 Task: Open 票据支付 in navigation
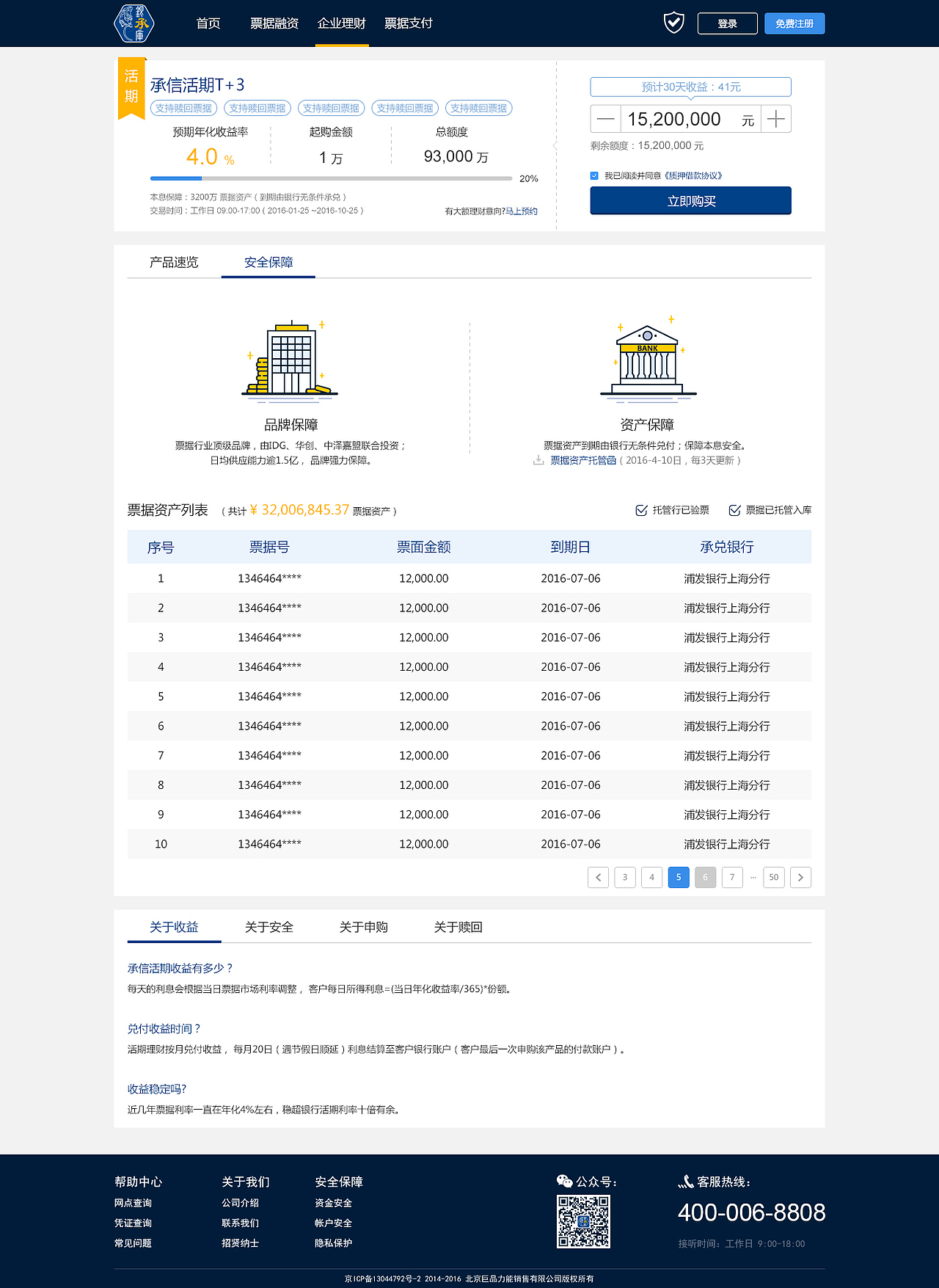point(409,23)
